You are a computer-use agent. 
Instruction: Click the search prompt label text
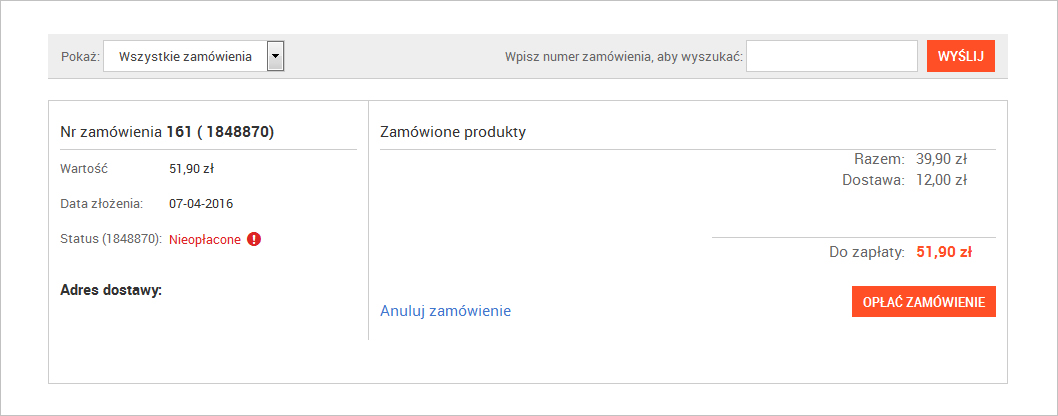point(623,57)
